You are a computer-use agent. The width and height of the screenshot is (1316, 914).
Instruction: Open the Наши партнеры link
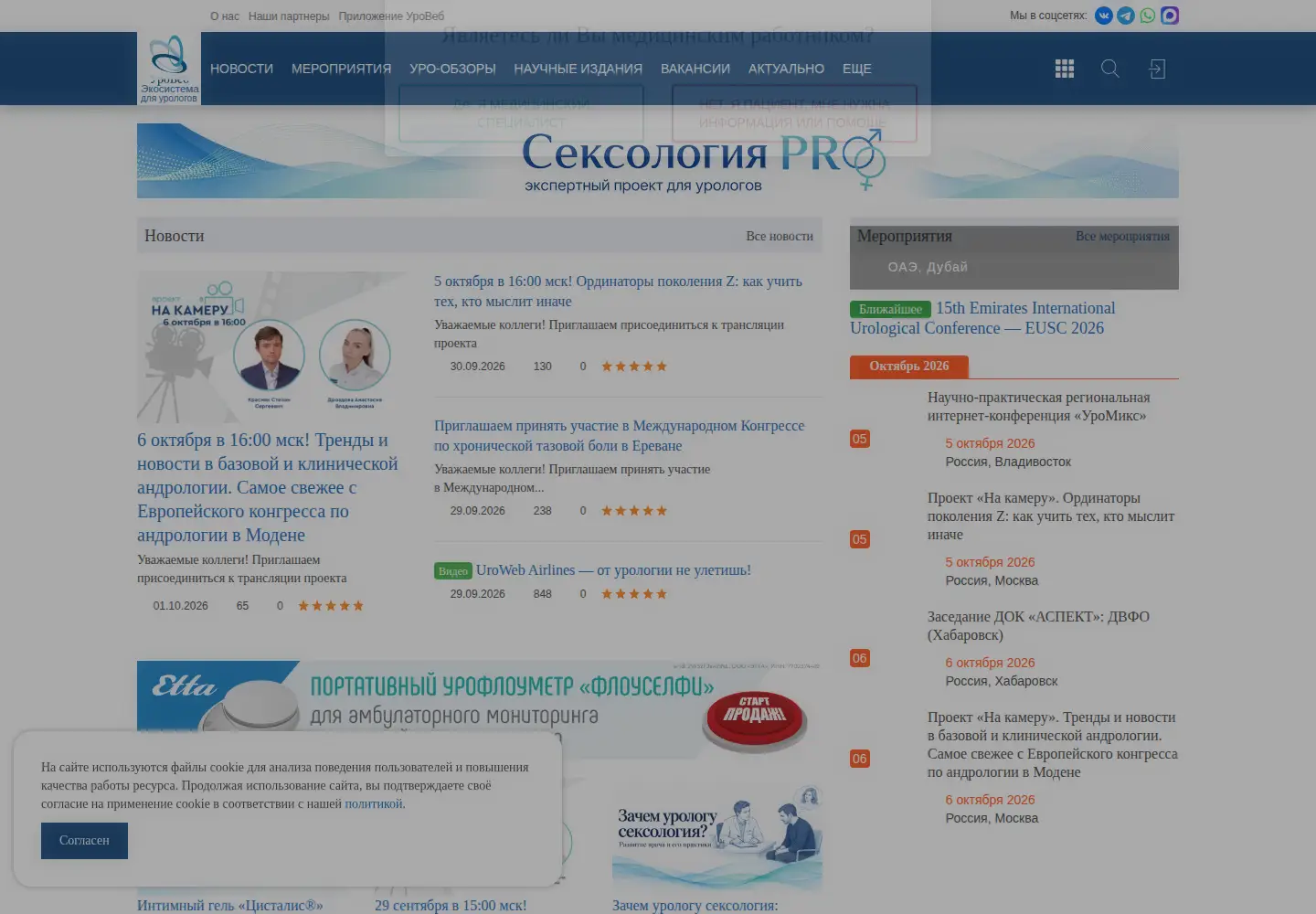pos(289,16)
